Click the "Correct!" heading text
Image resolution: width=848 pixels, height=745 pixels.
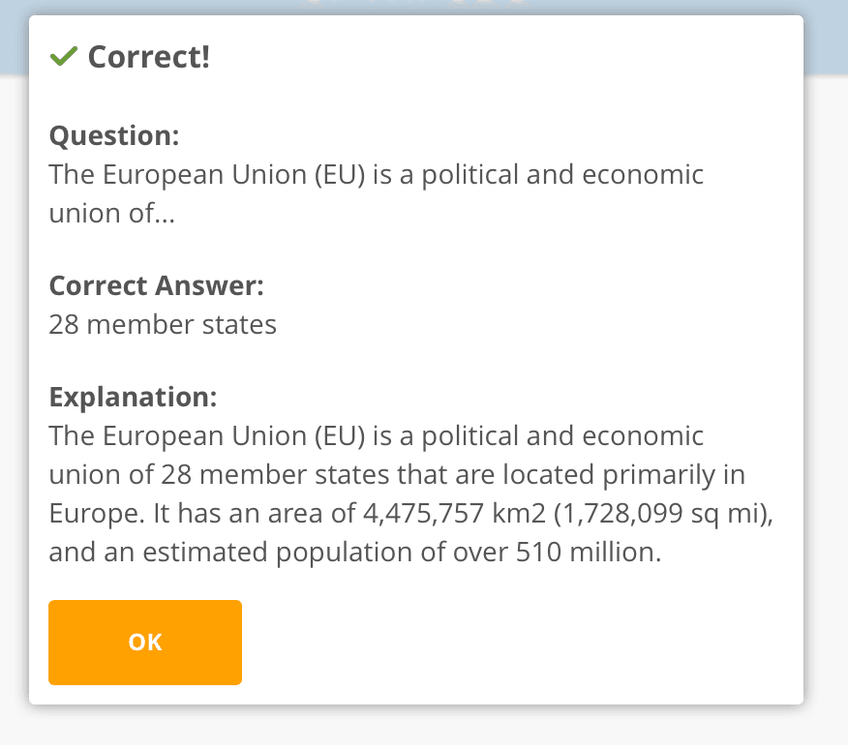(149, 57)
